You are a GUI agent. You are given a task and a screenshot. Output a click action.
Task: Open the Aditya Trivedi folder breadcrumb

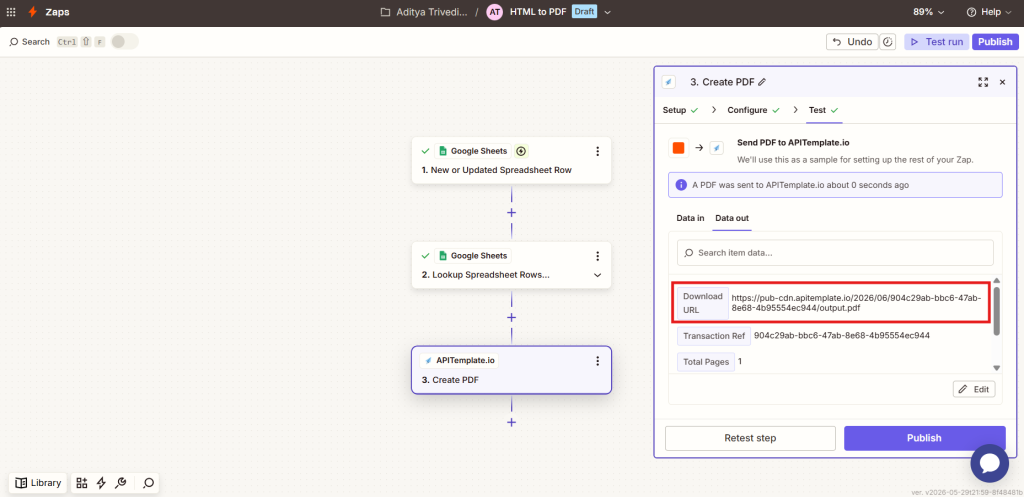pos(424,12)
